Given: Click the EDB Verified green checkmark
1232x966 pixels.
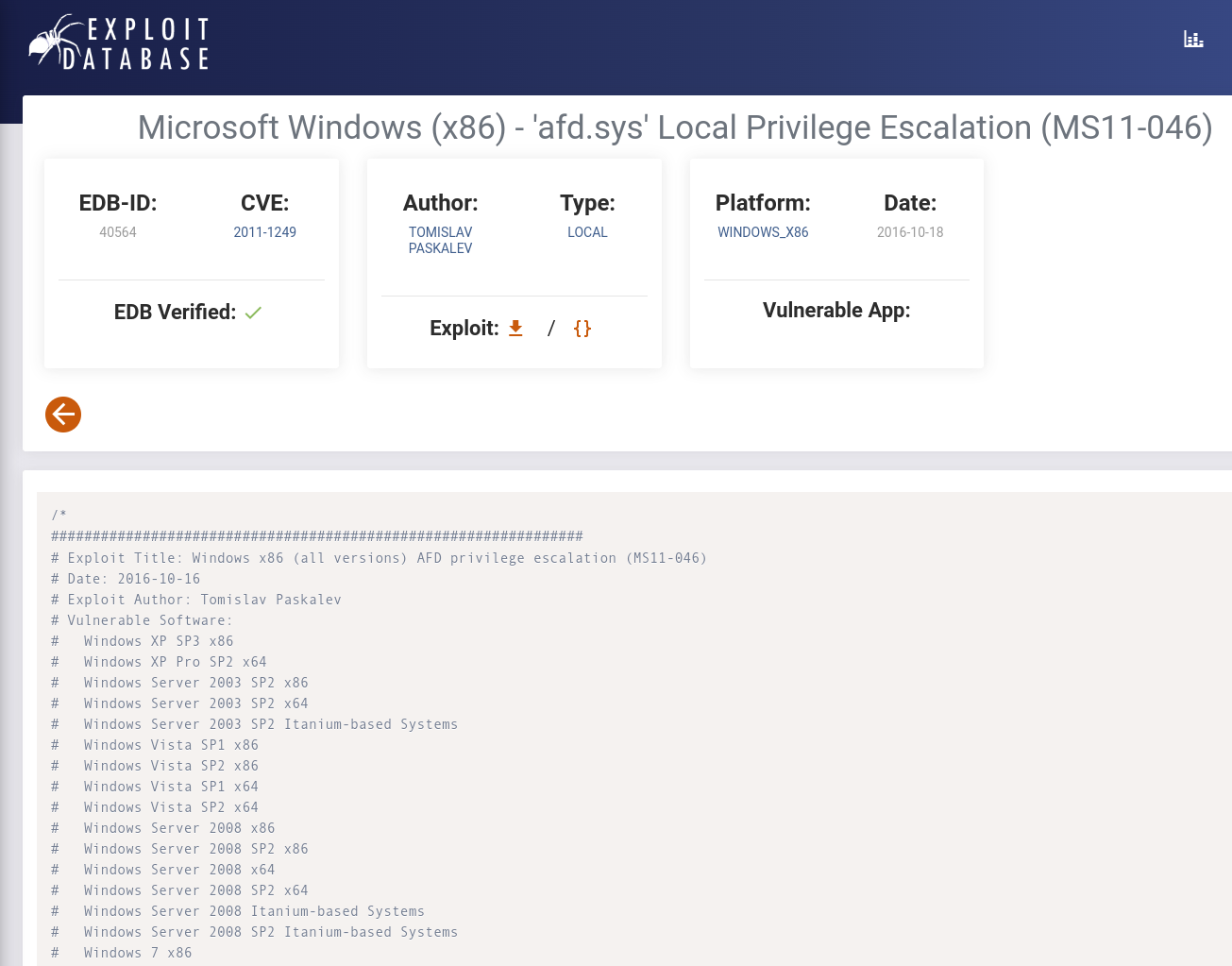Looking at the screenshot, I should (x=253, y=313).
